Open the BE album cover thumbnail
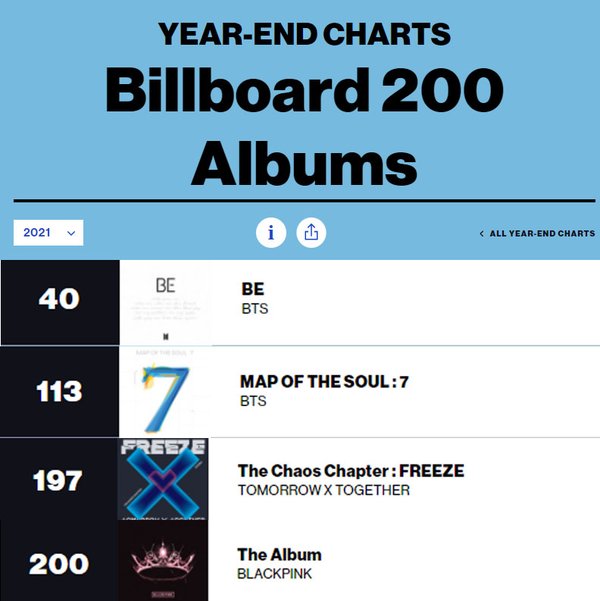The width and height of the screenshot is (600, 601). coord(165,302)
